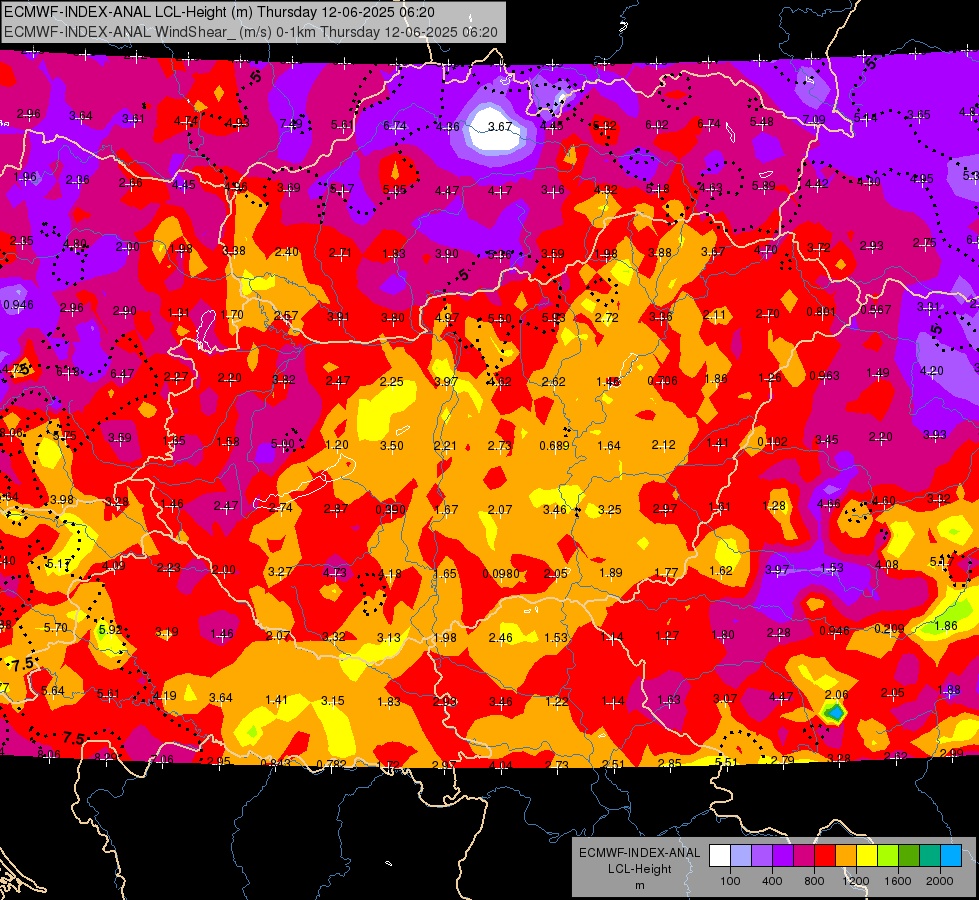Screen dimensions: 979x900
Task: Click the shear value 0.0980
Action: (x=501, y=573)
